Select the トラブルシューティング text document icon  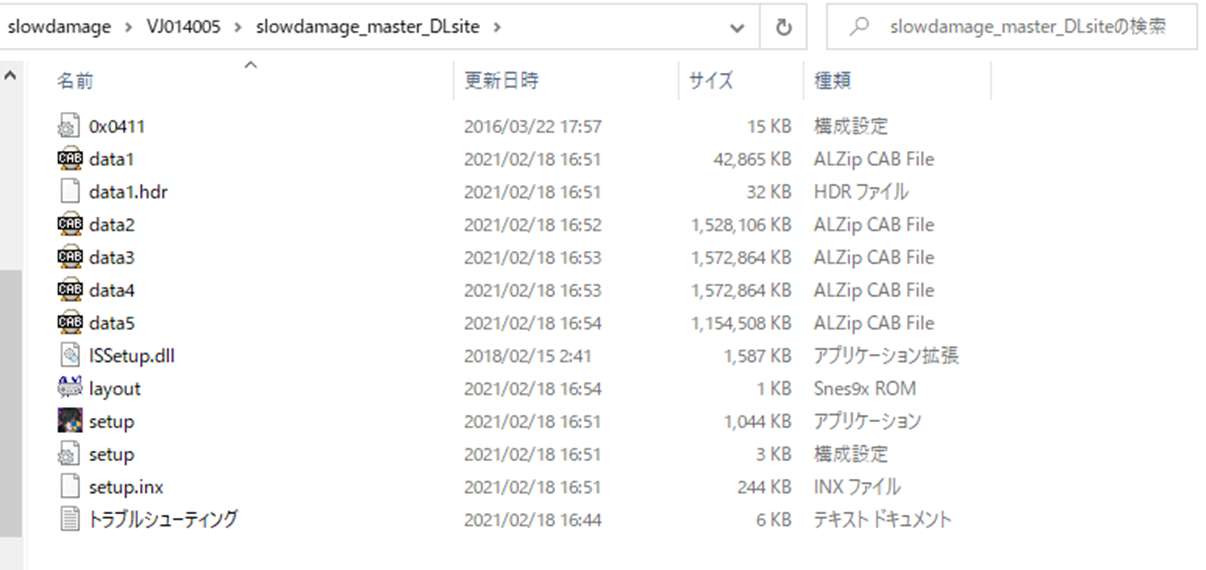pyautogui.click(x=69, y=519)
